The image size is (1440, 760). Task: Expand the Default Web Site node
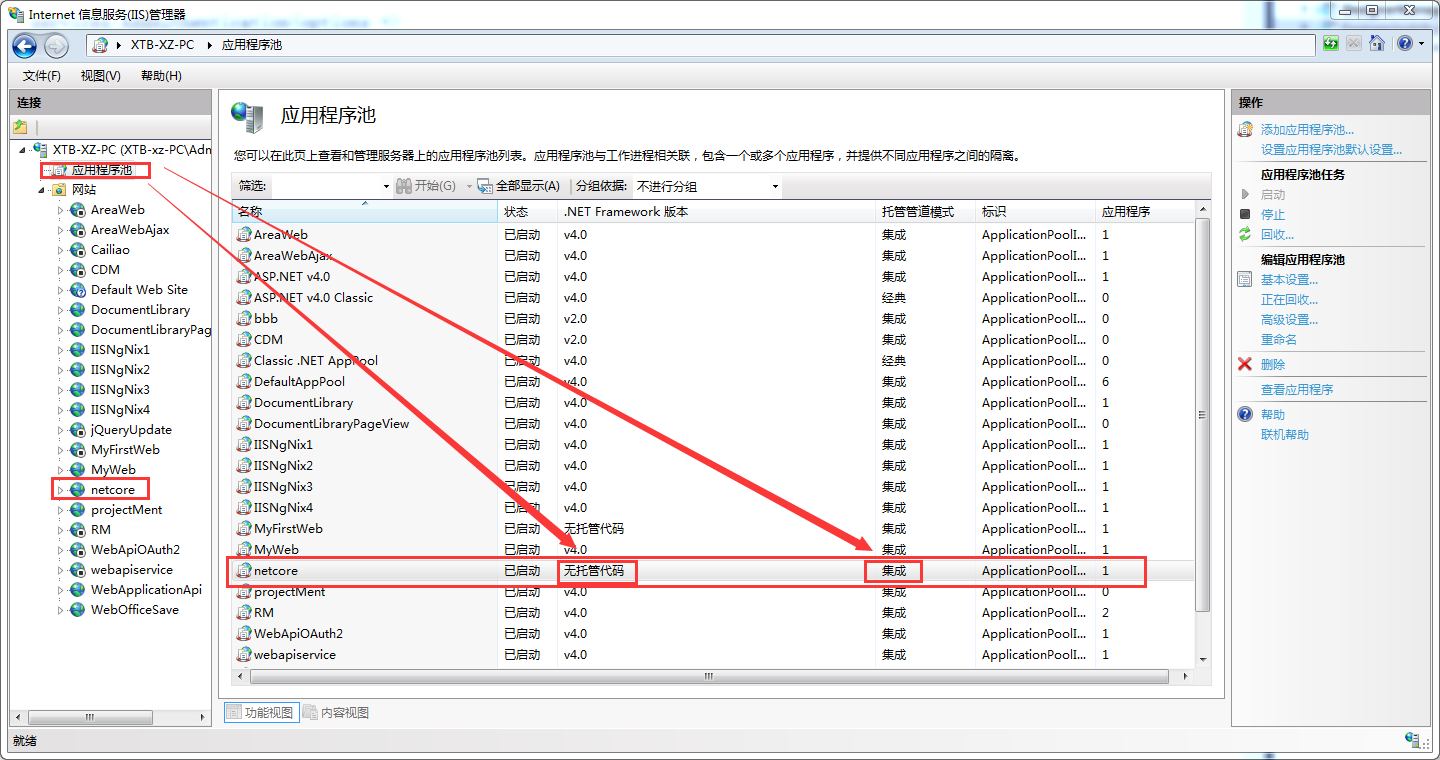point(60,290)
